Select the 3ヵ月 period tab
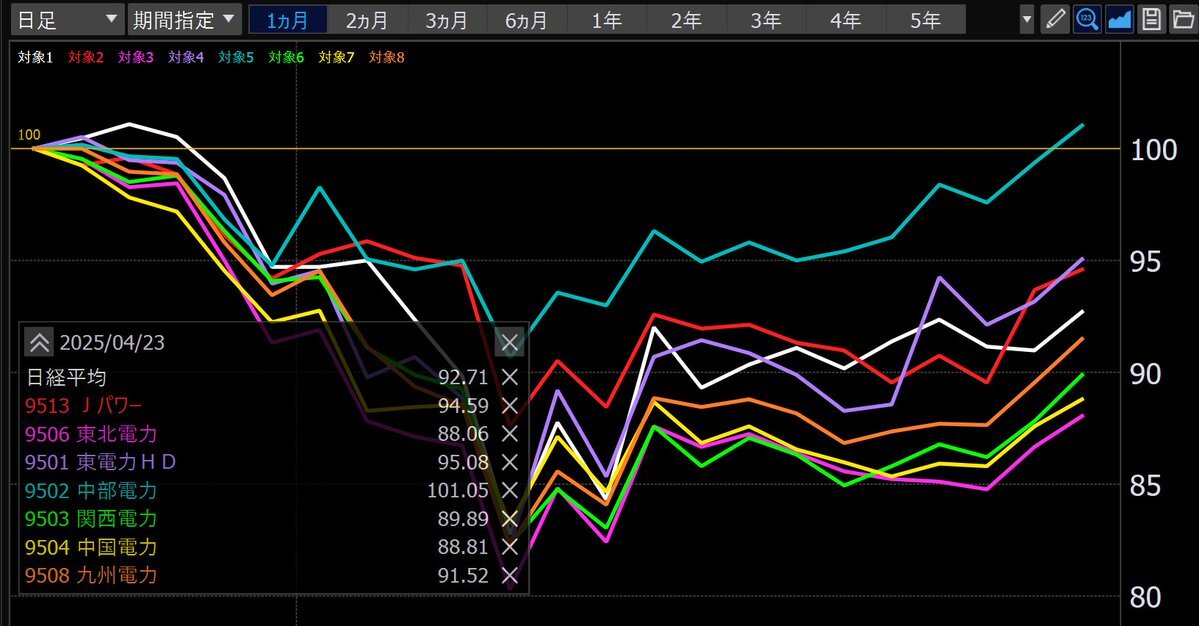This screenshot has height=626, width=1199. click(447, 20)
